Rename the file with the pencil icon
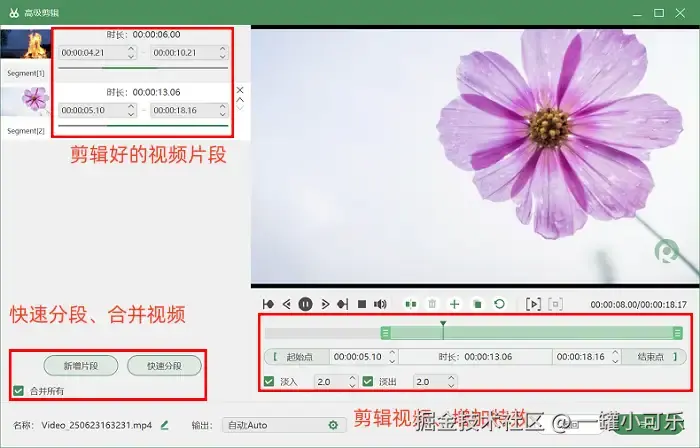The width and height of the screenshot is (700, 448). click(164, 425)
